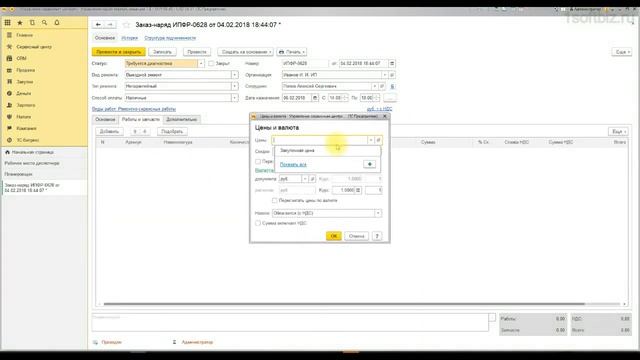This screenshot has height=360, width=640.
Task: Confirm dialog with OK button
Action: 333,236
